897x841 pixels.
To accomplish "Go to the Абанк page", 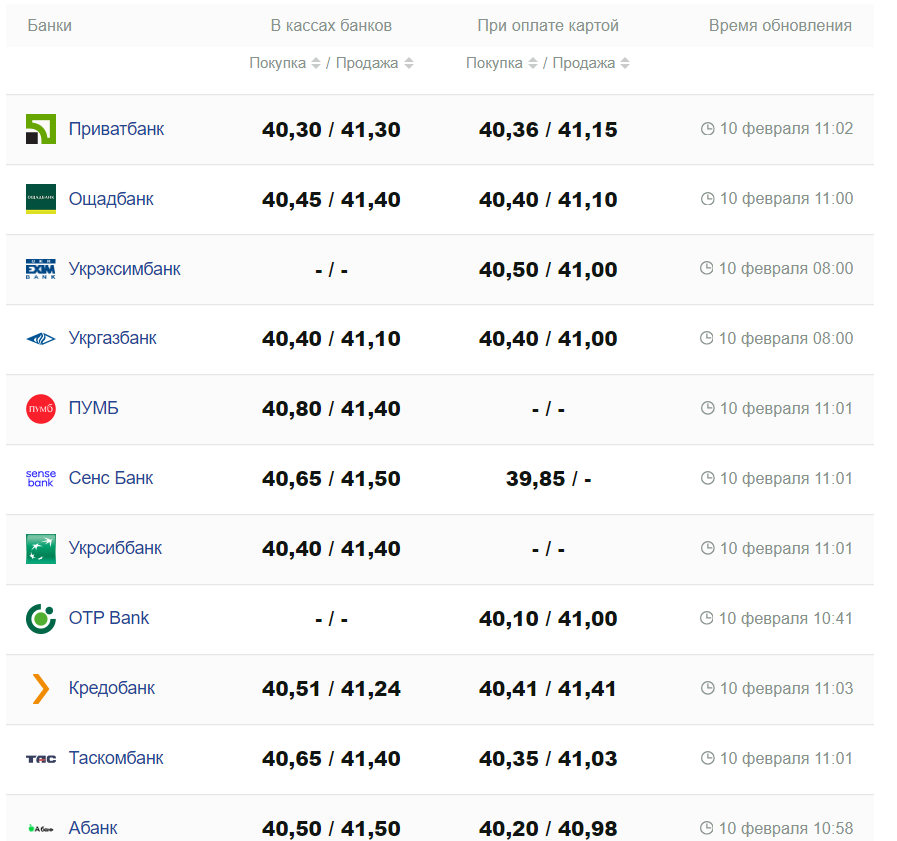I will [x=93, y=828].
